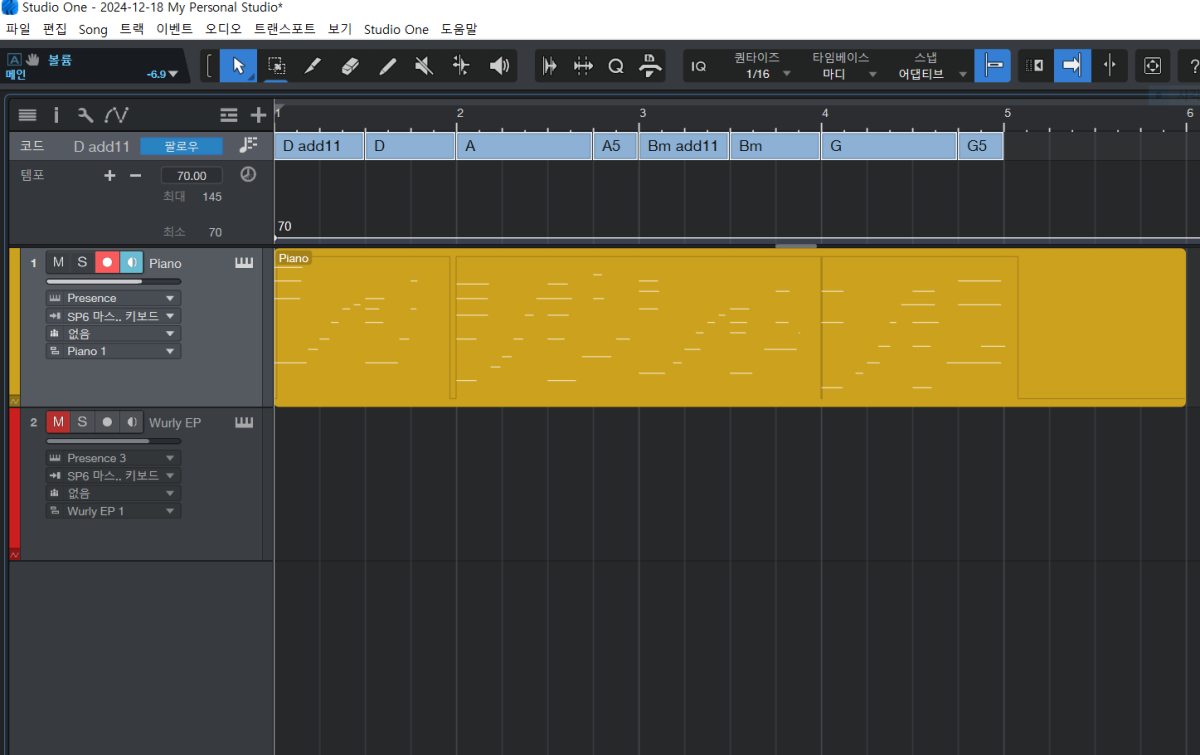Image resolution: width=1200 pixels, height=755 pixels.
Task: Open the Song menu
Action: [93, 29]
